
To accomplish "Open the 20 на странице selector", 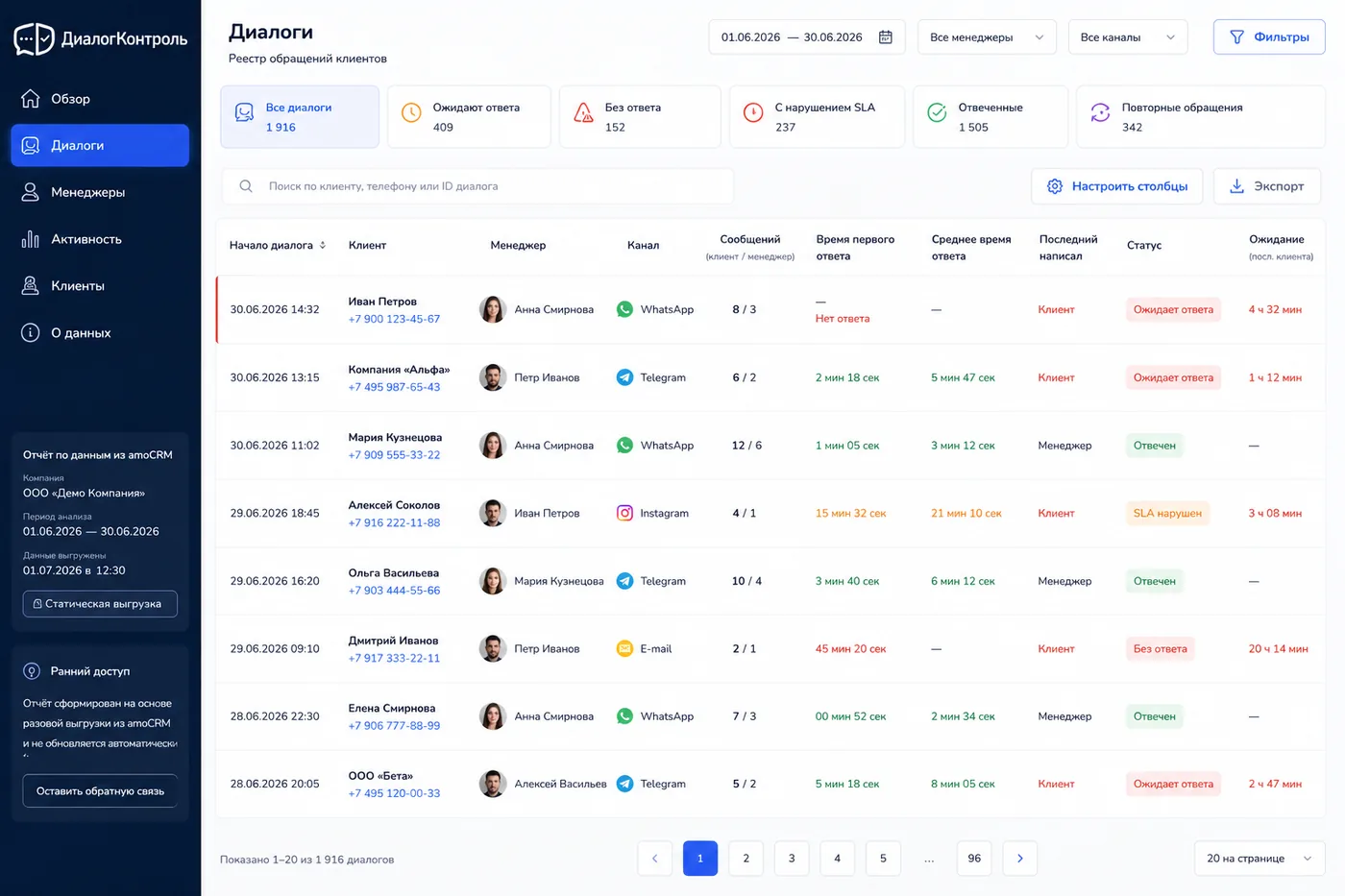I will [1259, 859].
